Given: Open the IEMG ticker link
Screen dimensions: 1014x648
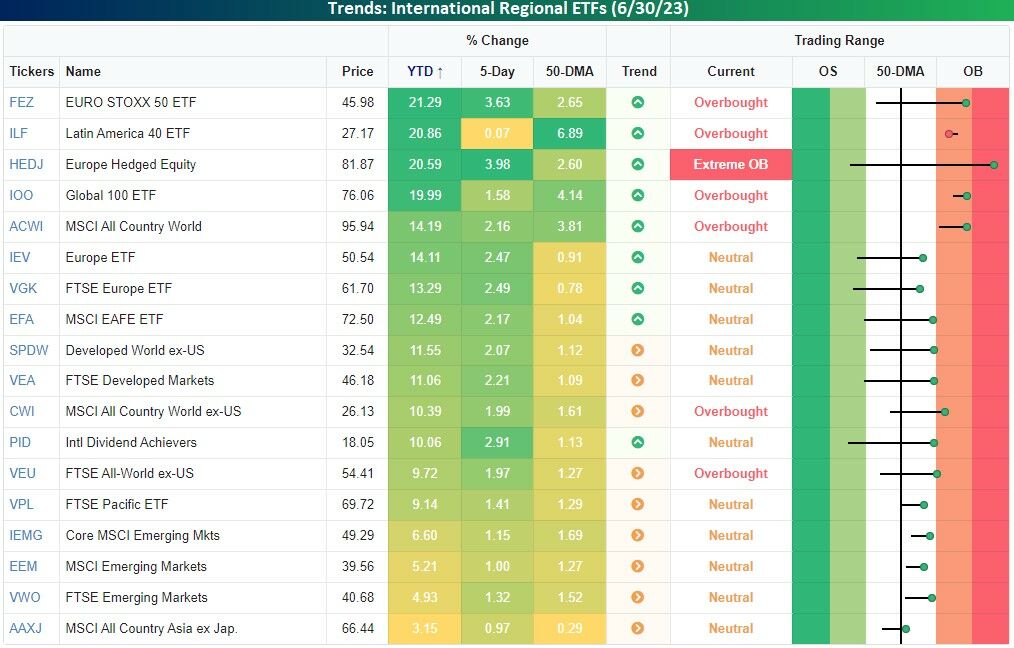Looking at the screenshot, I should tap(25, 535).
